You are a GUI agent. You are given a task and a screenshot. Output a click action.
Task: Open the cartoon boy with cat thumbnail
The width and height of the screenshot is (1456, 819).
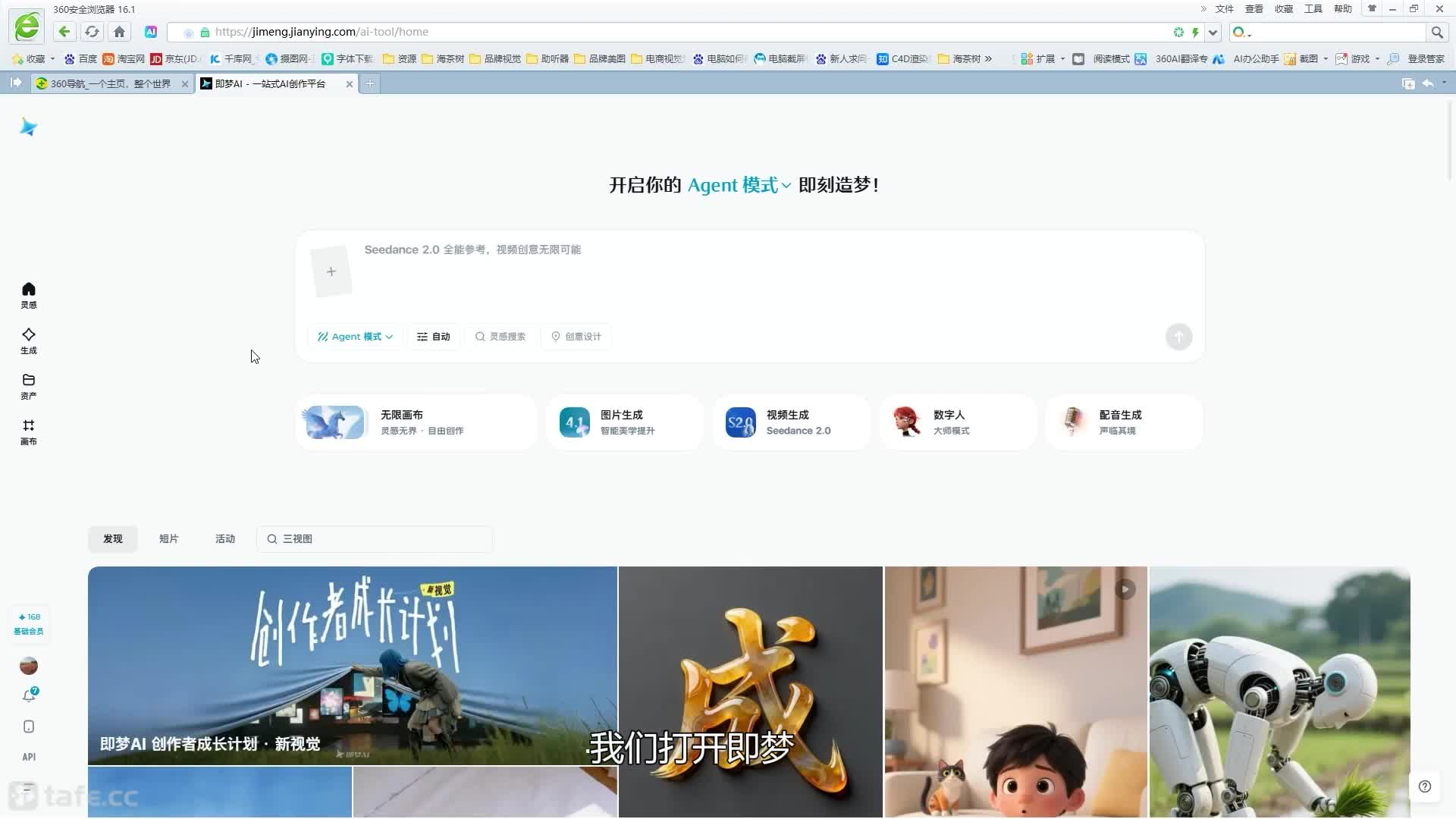(x=1016, y=692)
